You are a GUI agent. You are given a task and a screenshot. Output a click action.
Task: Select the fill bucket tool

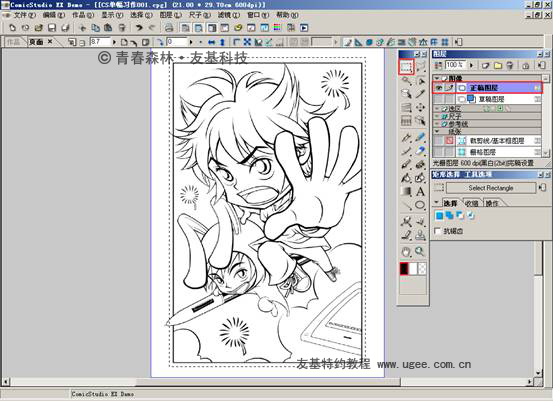pyautogui.click(x=406, y=178)
